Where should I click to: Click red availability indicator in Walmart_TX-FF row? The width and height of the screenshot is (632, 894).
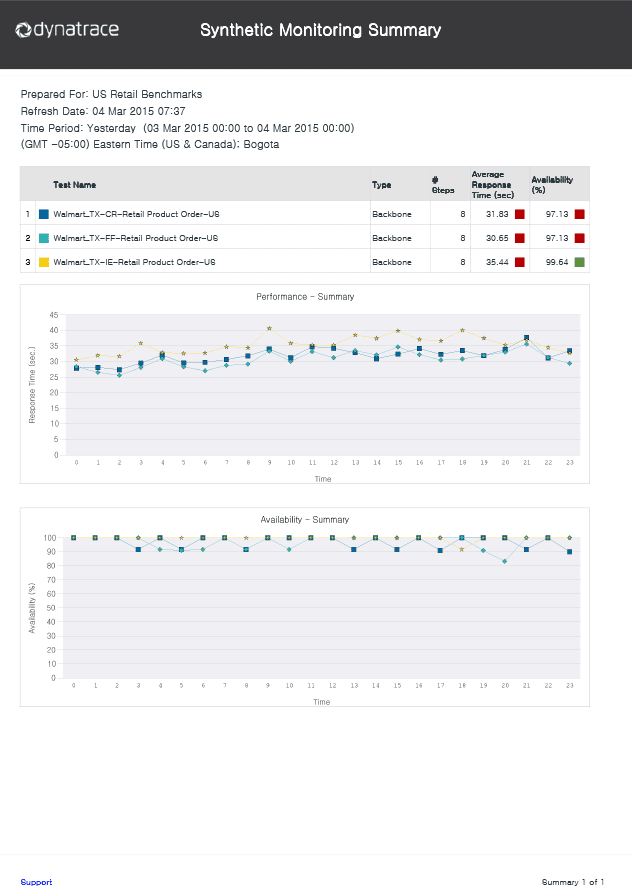coord(580,238)
